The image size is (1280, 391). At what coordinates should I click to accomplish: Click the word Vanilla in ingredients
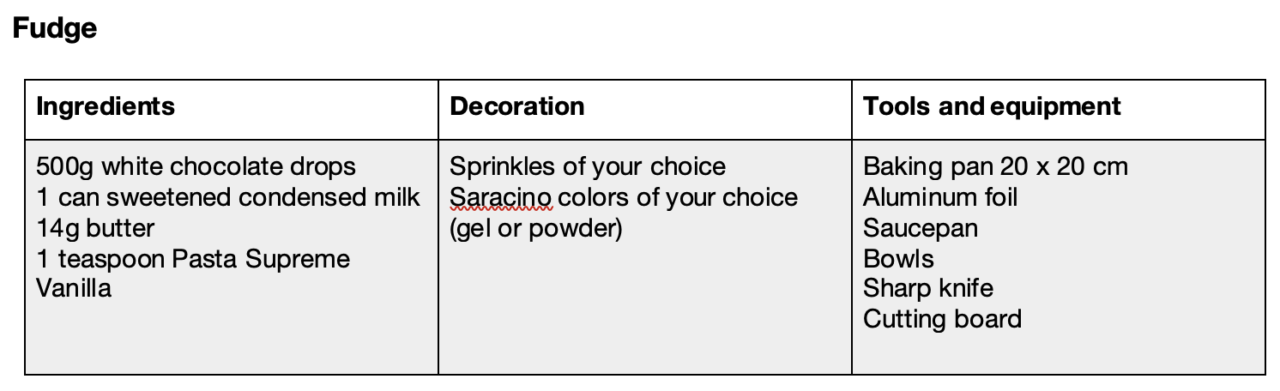(74, 289)
